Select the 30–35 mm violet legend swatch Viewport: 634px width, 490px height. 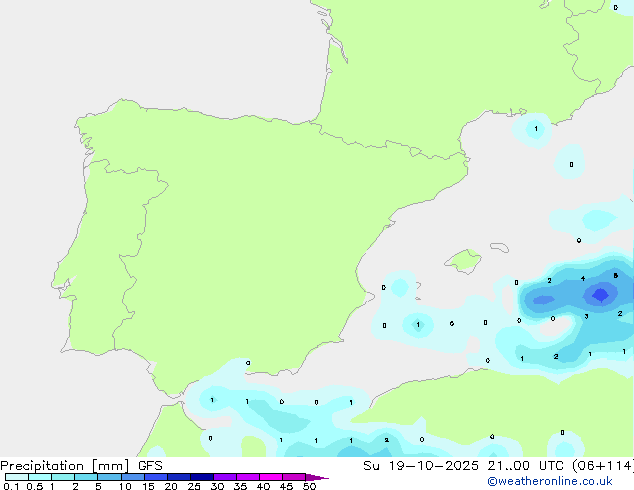(x=225, y=477)
